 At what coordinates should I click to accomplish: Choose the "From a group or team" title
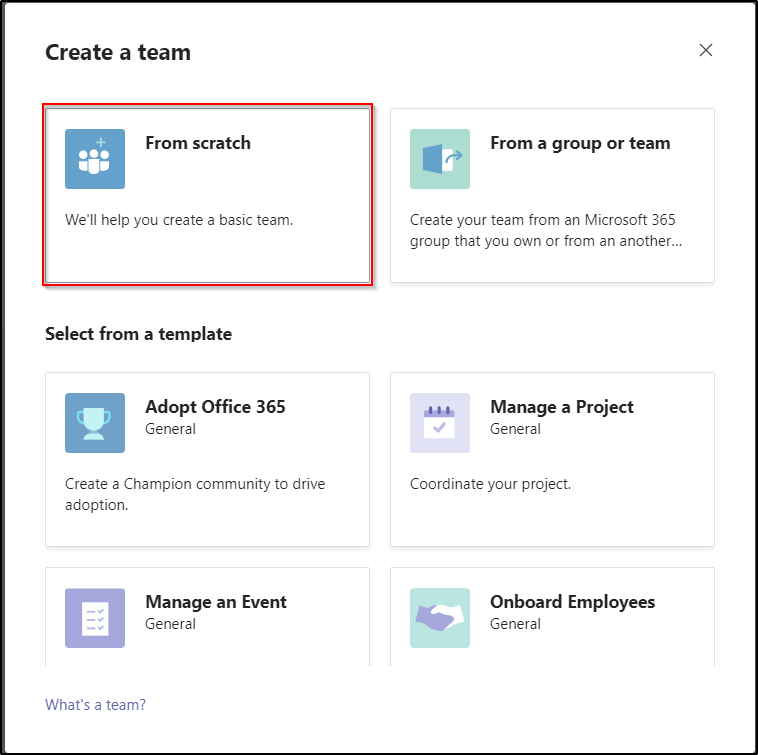tap(580, 143)
